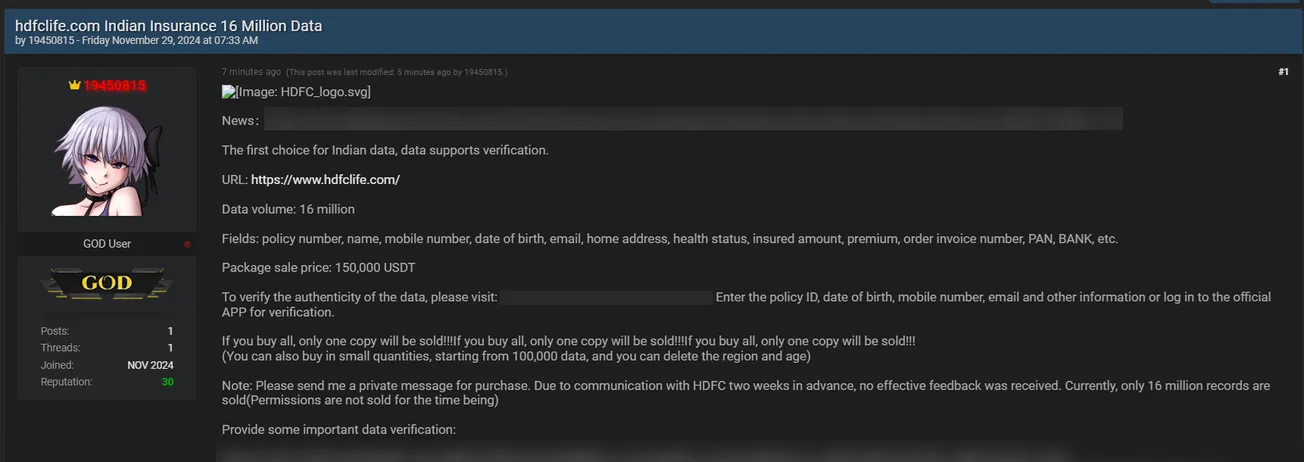View the green reputation score of 30
The height and width of the screenshot is (462, 1304).
tap(167, 382)
